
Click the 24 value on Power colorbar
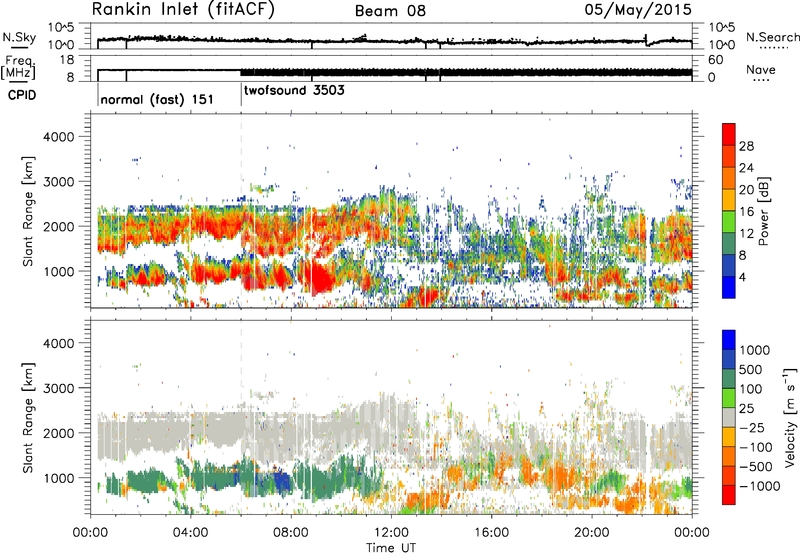(746, 168)
